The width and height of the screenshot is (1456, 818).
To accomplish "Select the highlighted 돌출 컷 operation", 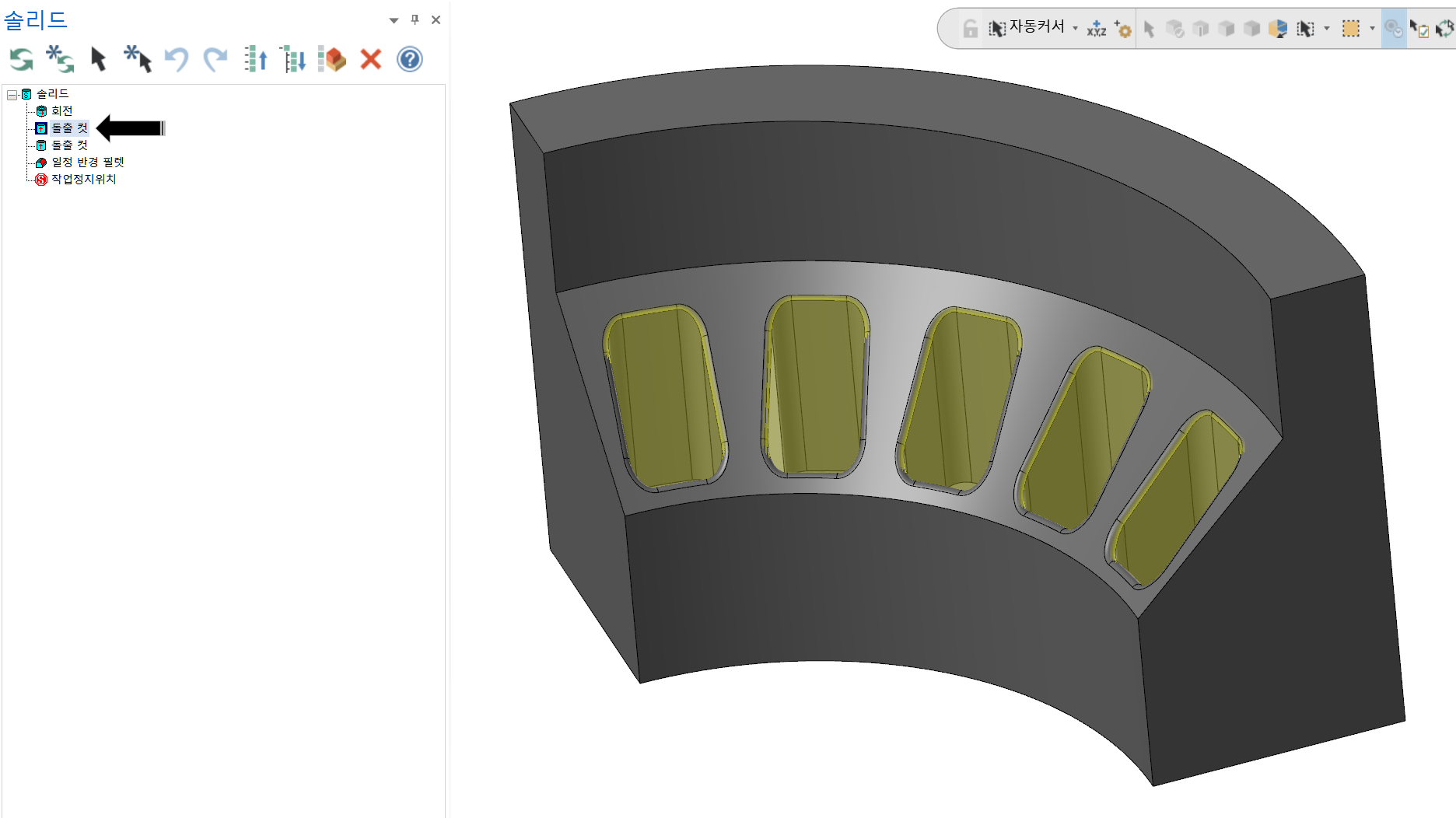I will (69, 128).
